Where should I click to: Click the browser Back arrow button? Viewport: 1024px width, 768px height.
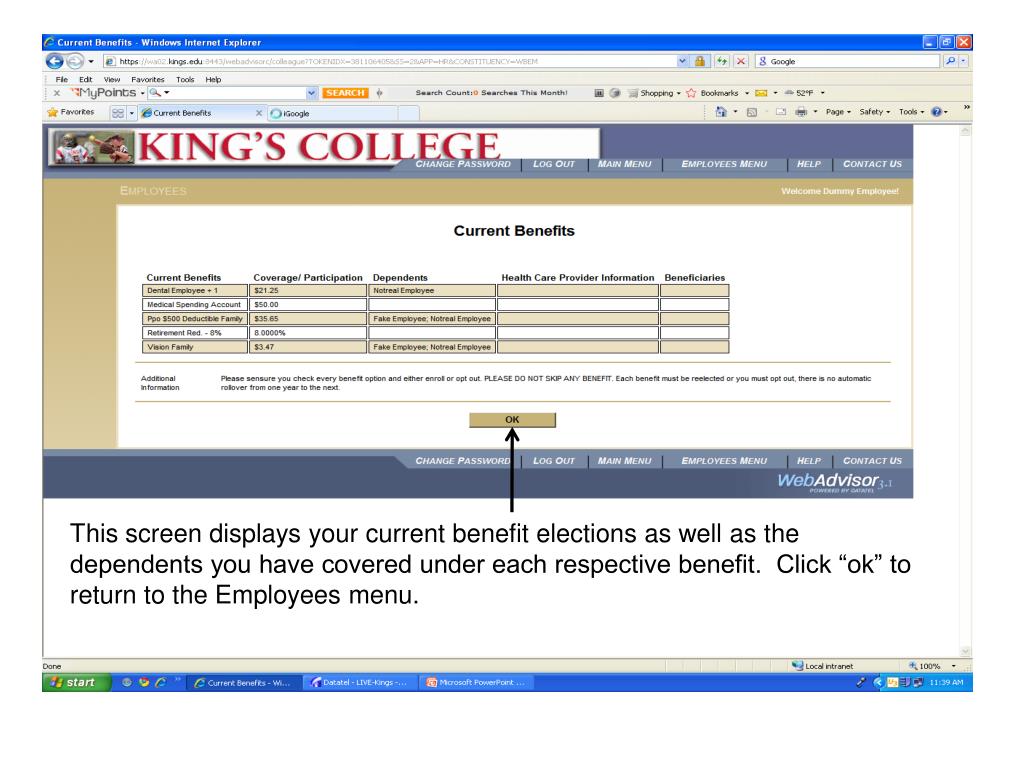(54, 61)
